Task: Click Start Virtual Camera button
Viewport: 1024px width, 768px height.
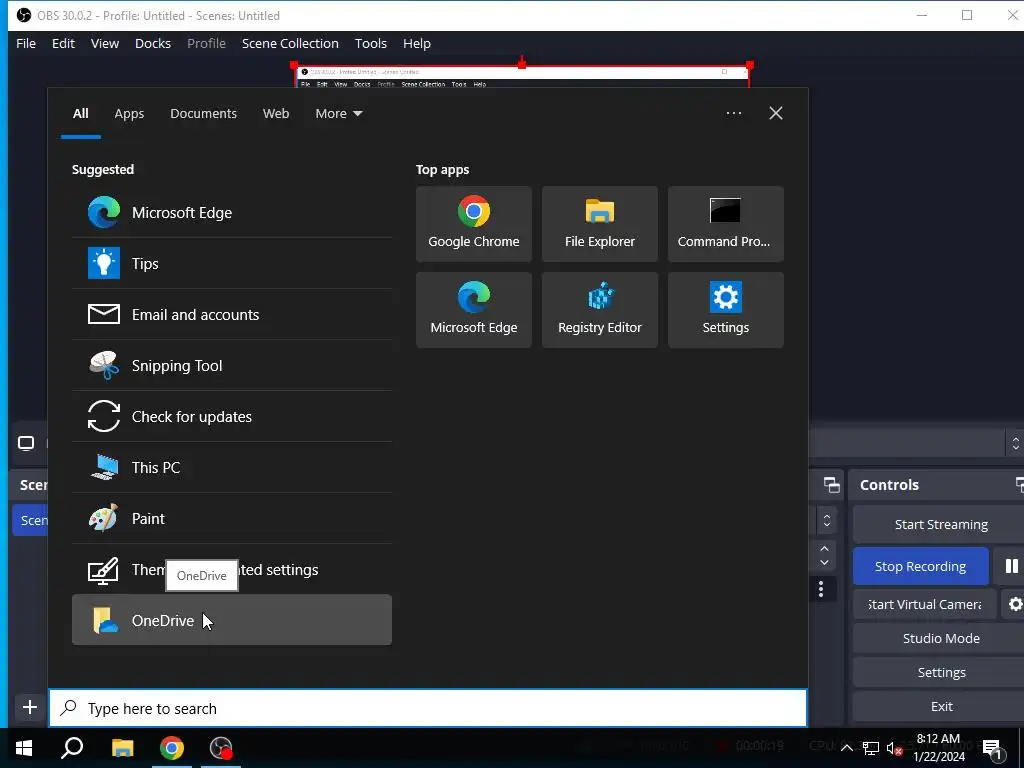Action: (x=924, y=604)
